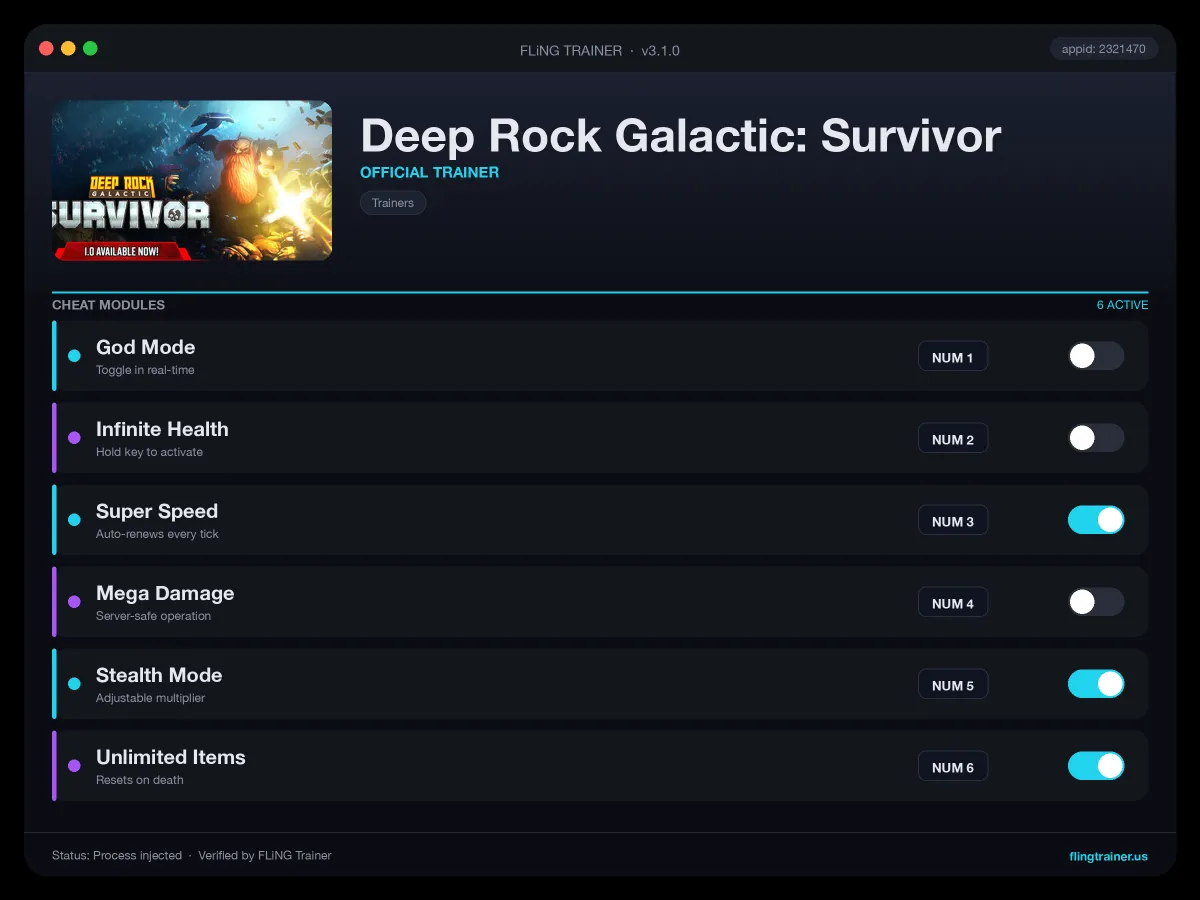Turn off the Stealth Mode toggle

(x=1096, y=684)
